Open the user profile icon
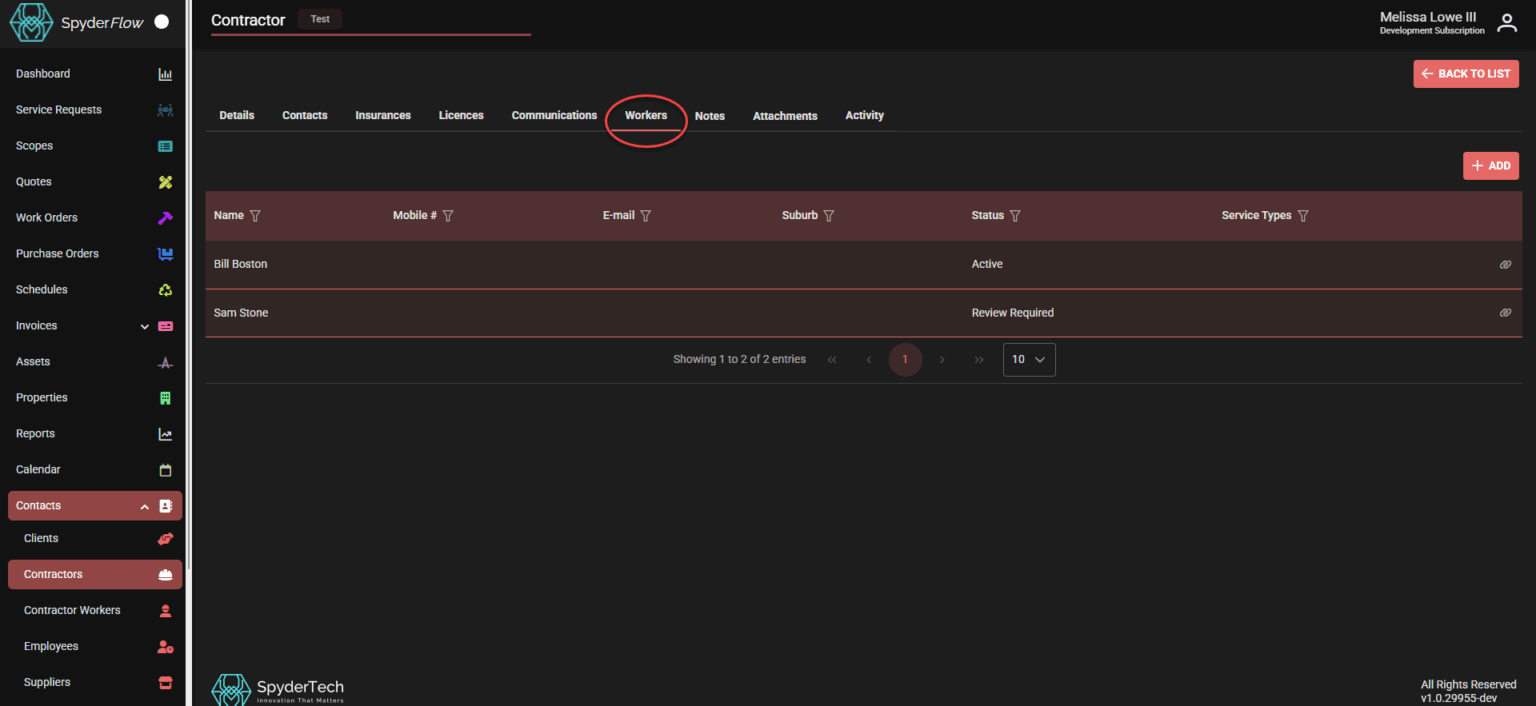The image size is (1536, 706). click(1506, 23)
